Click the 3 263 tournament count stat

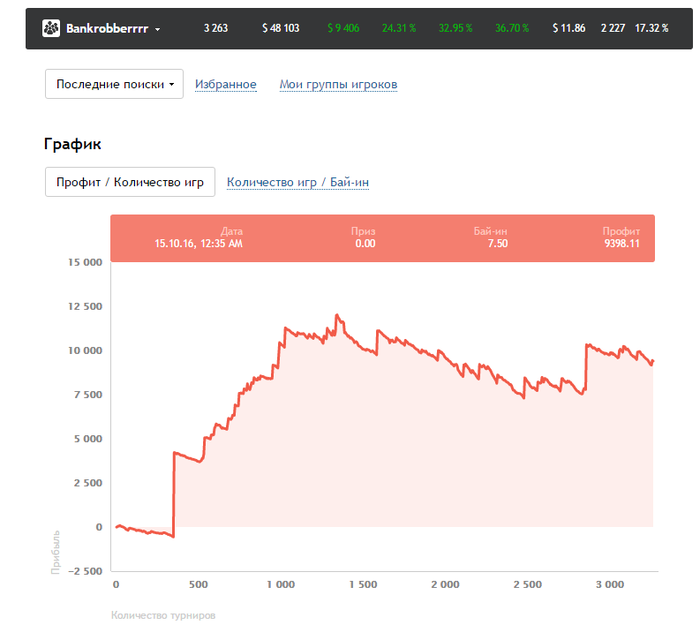coord(216,28)
